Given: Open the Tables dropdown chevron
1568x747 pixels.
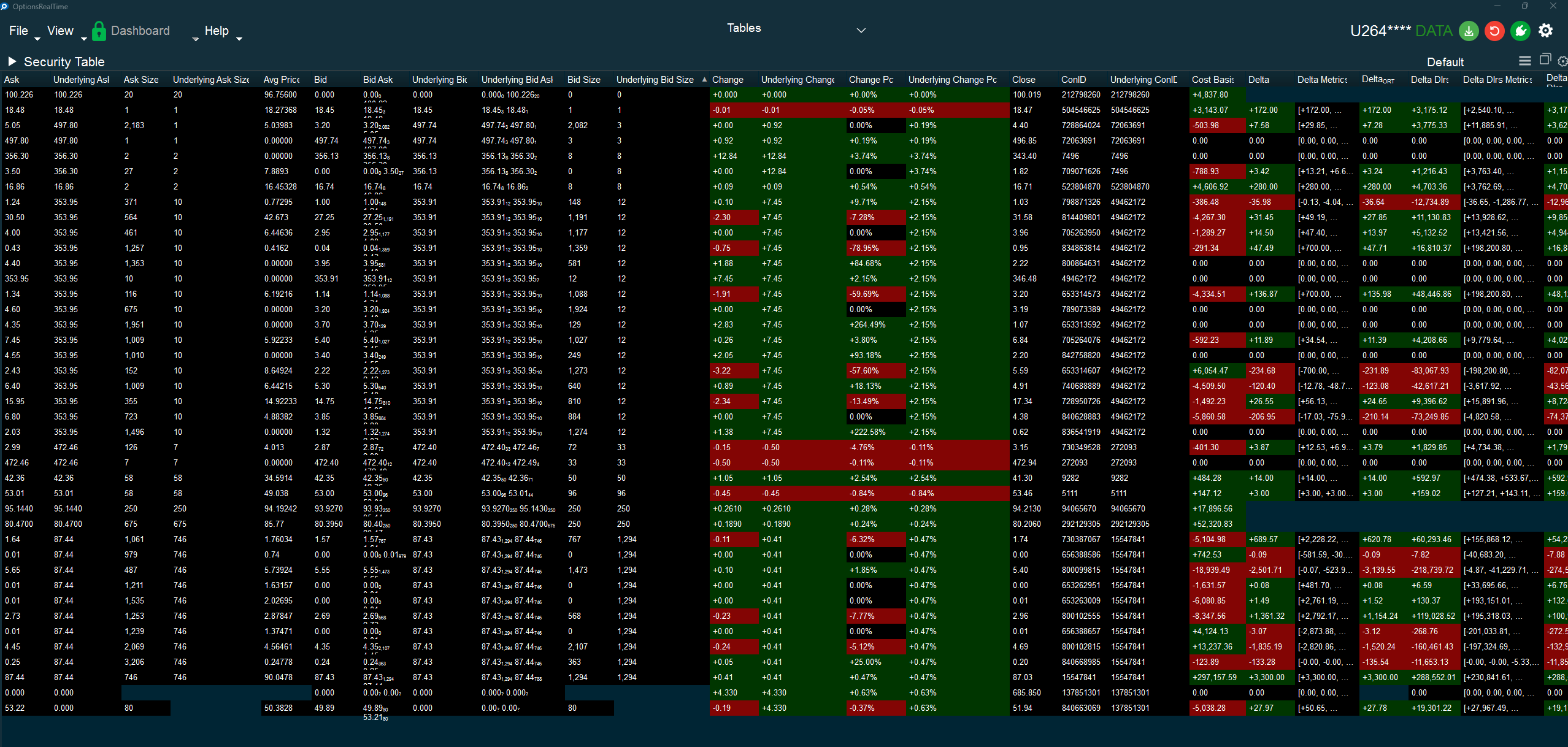Looking at the screenshot, I should coord(861,30).
